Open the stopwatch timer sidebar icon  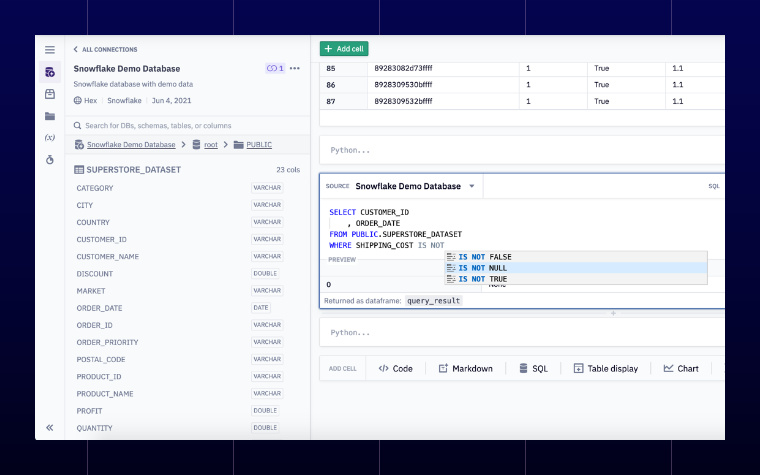[50, 159]
